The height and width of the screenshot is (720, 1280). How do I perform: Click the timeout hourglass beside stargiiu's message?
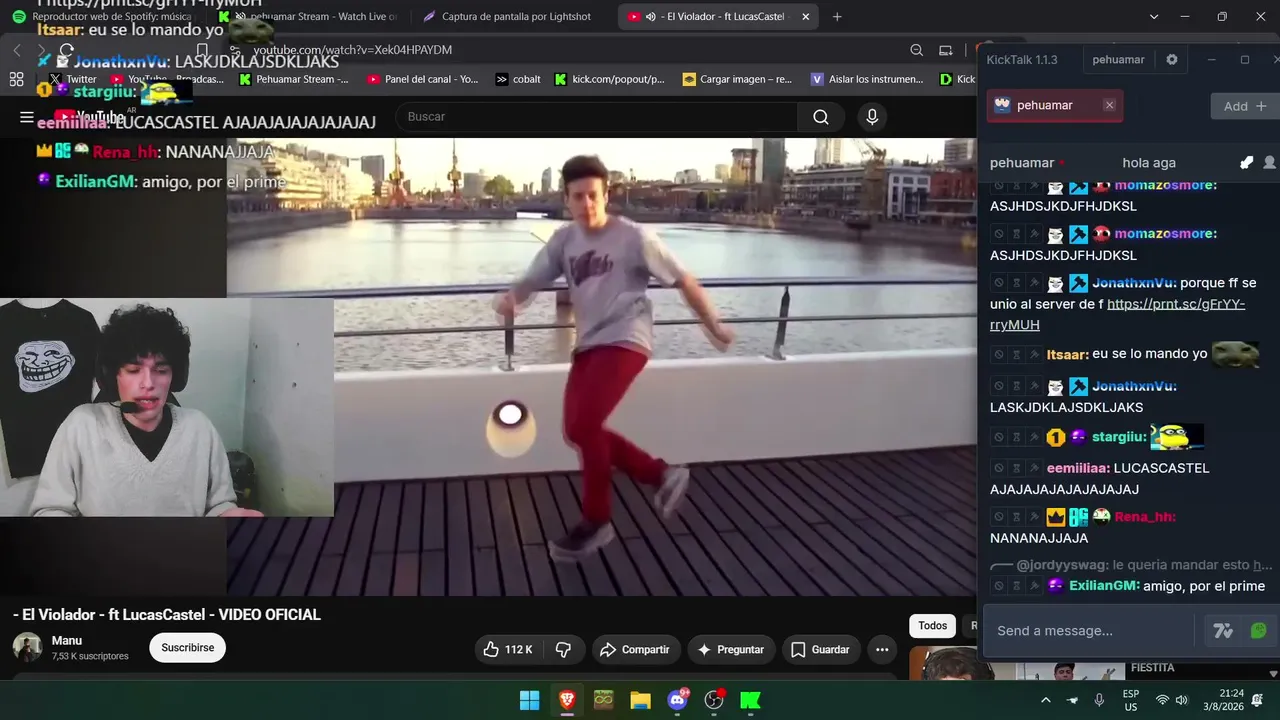(1016, 437)
